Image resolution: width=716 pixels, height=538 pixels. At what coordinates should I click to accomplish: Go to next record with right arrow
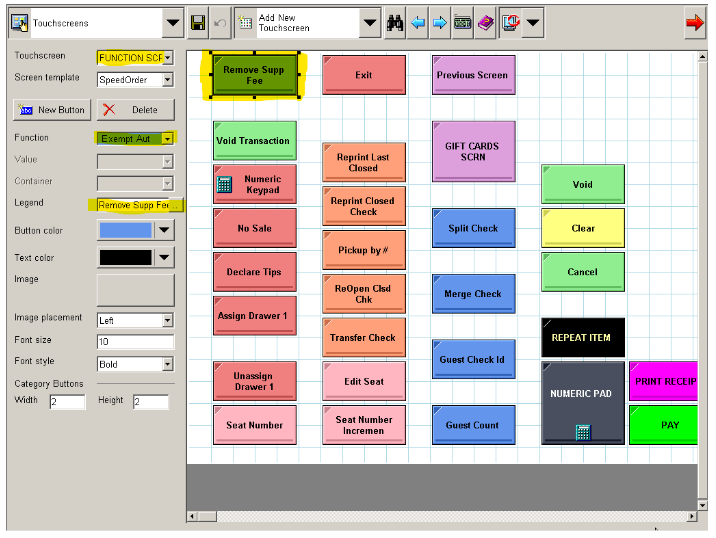440,23
